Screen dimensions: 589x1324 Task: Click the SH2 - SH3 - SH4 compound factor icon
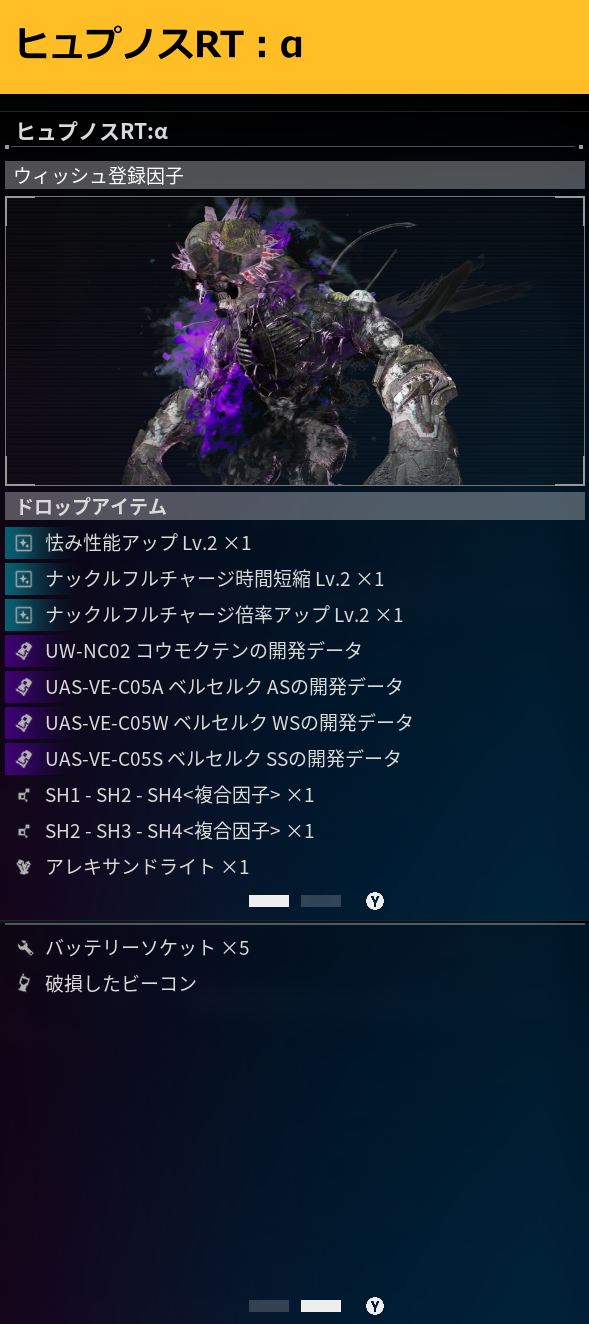pyautogui.click(x=24, y=831)
